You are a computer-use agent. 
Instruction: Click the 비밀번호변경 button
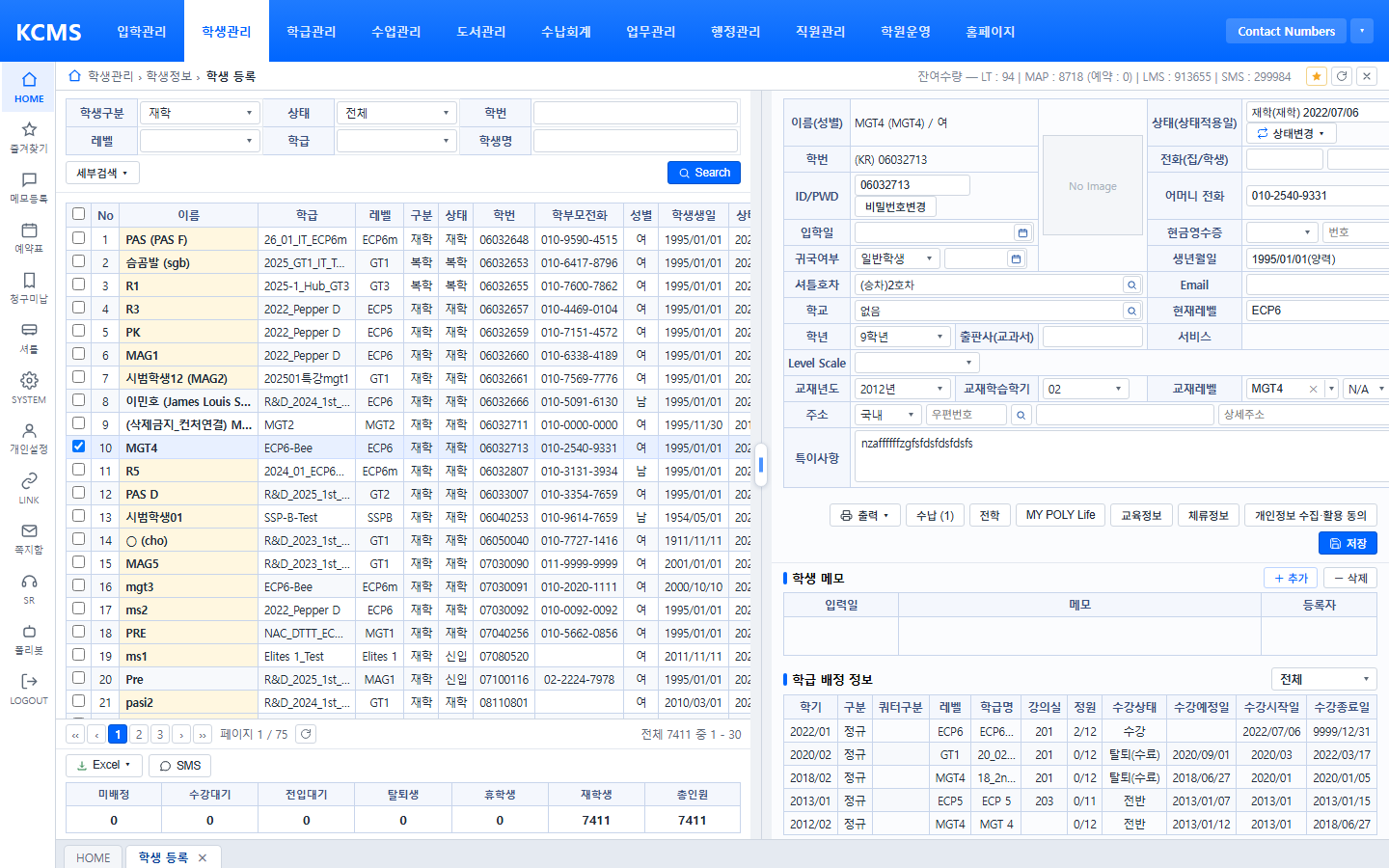click(895, 206)
